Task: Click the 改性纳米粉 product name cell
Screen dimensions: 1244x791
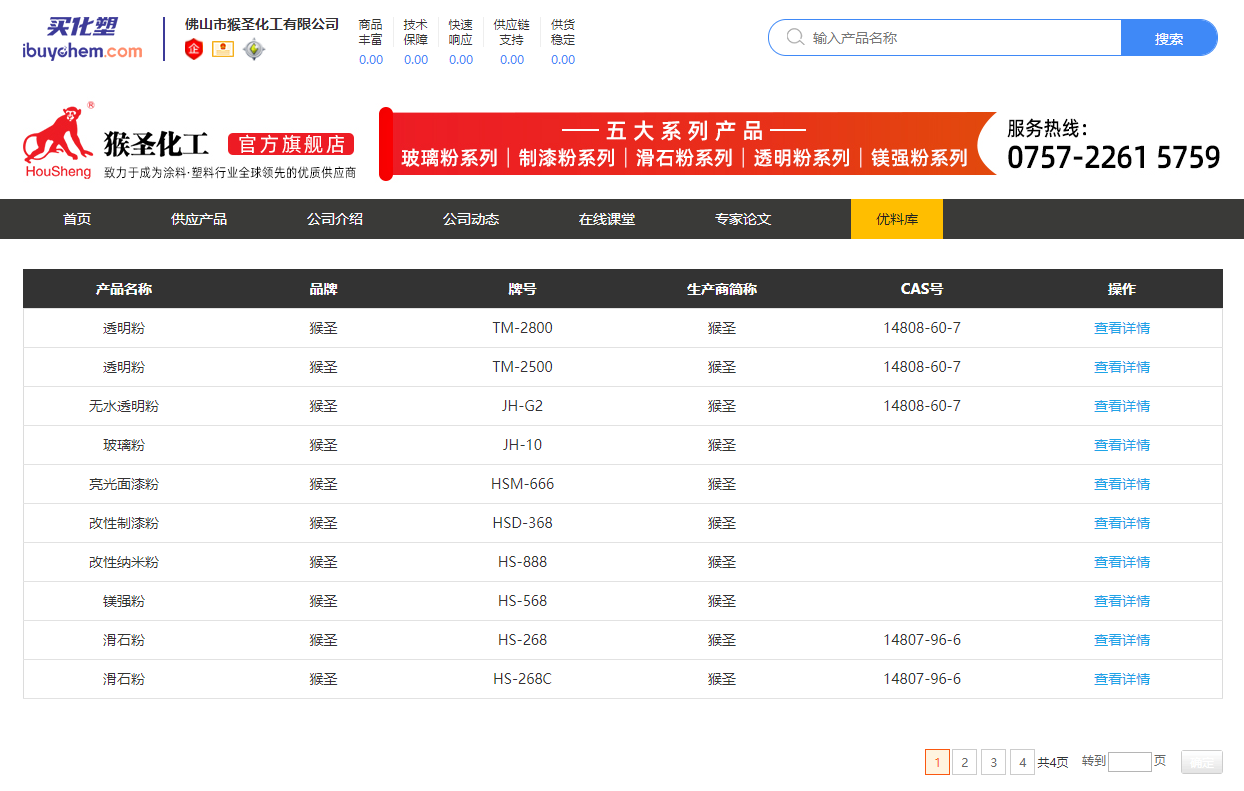Action: (x=124, y=562)
